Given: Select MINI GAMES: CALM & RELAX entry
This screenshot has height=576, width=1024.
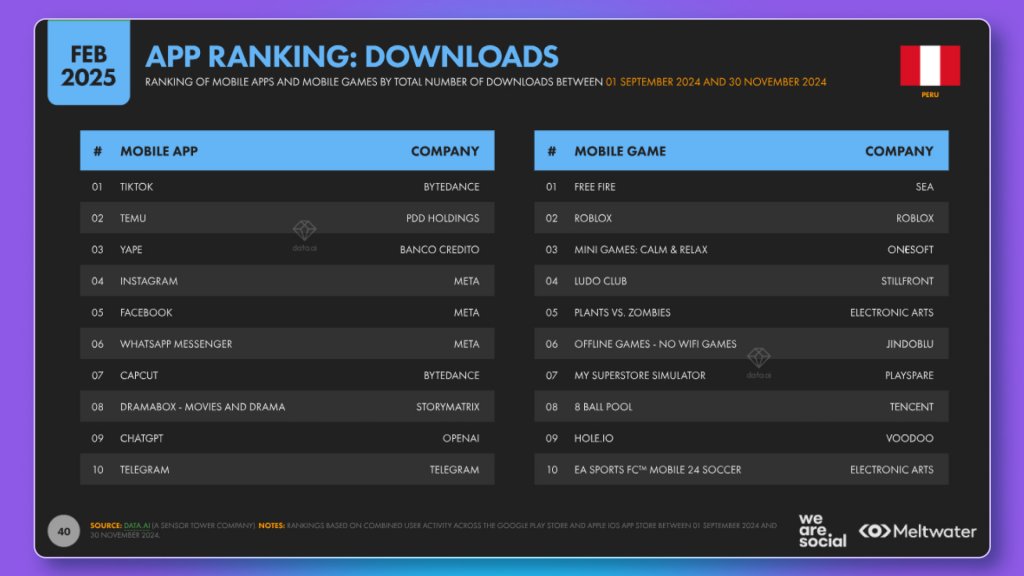Looking at the screenshot, I should [641, 249].
